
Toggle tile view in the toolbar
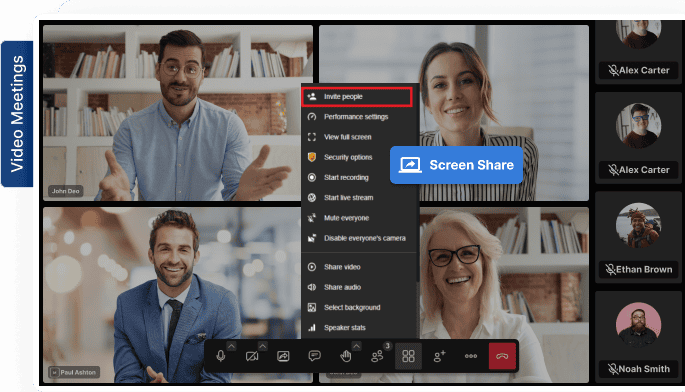click(408, 356)
